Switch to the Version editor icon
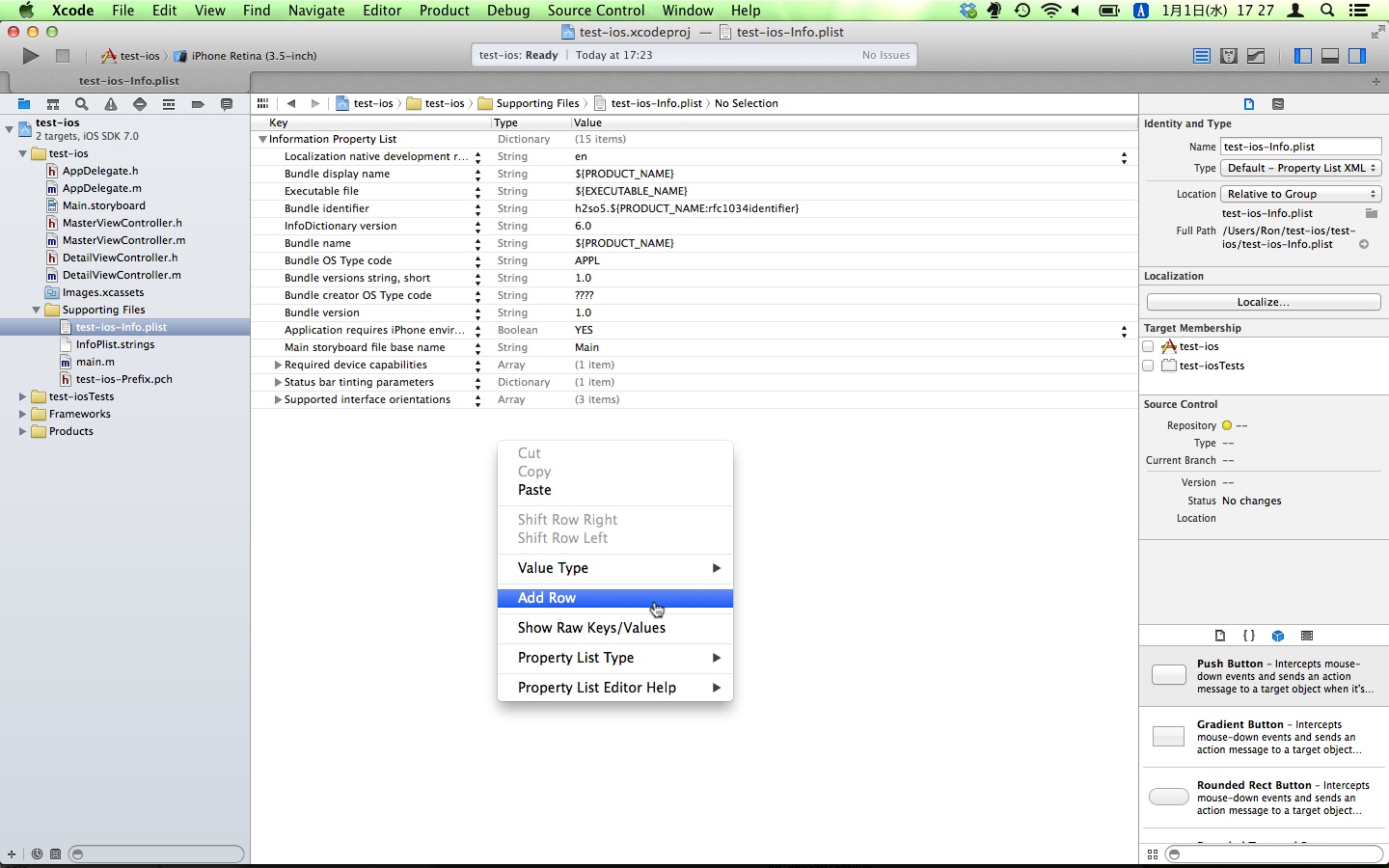 [x=1256, y=56]
